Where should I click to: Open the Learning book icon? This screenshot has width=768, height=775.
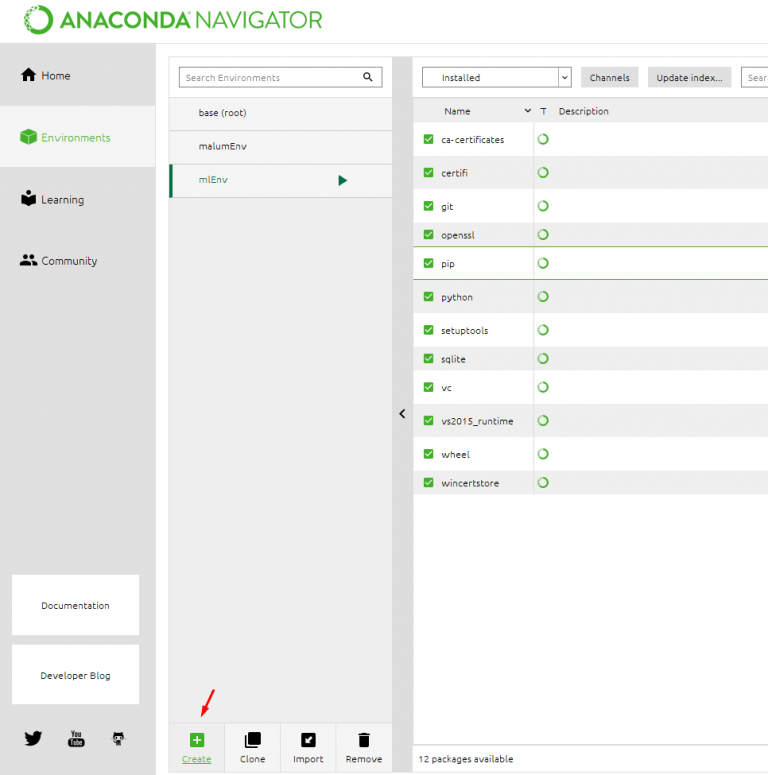(x=28, y=198)
